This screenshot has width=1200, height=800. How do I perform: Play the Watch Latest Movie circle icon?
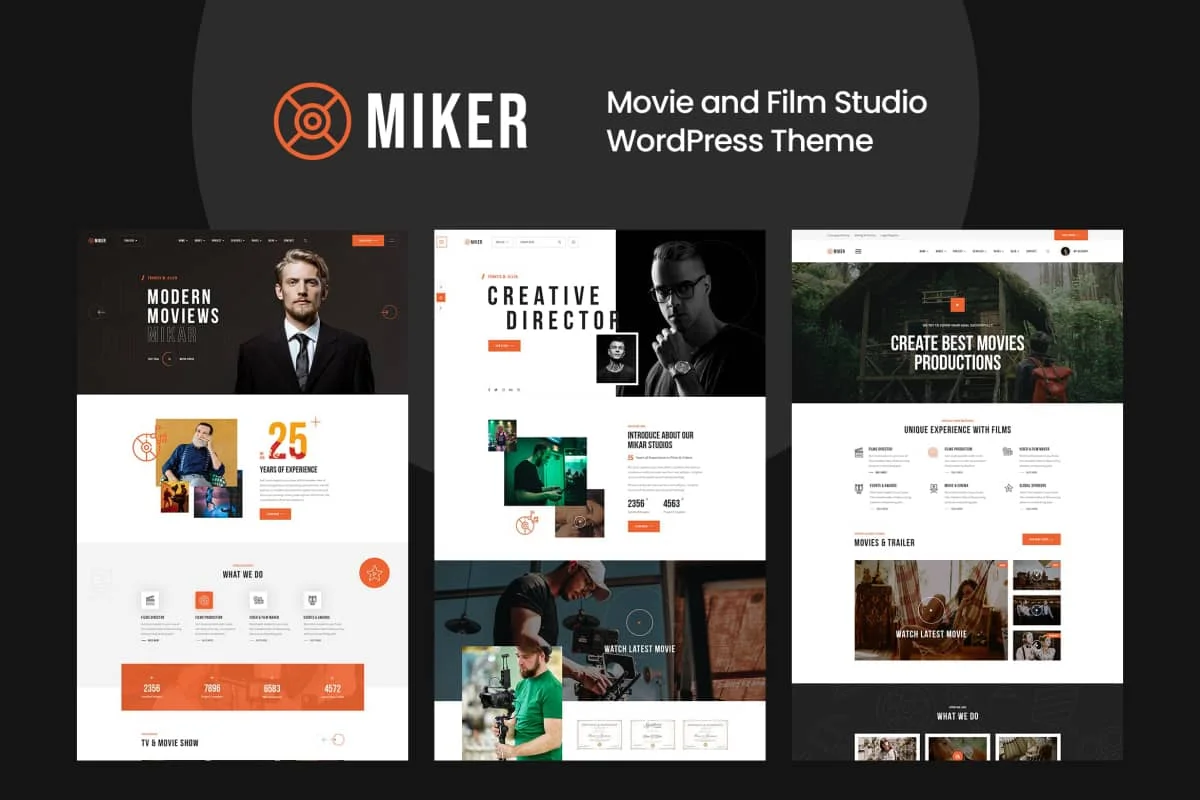[639, 623]
